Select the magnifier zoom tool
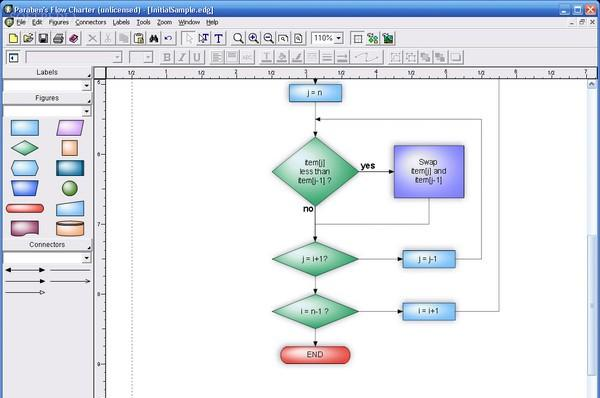This screenshot has width=600, height=398. point(238,38)
